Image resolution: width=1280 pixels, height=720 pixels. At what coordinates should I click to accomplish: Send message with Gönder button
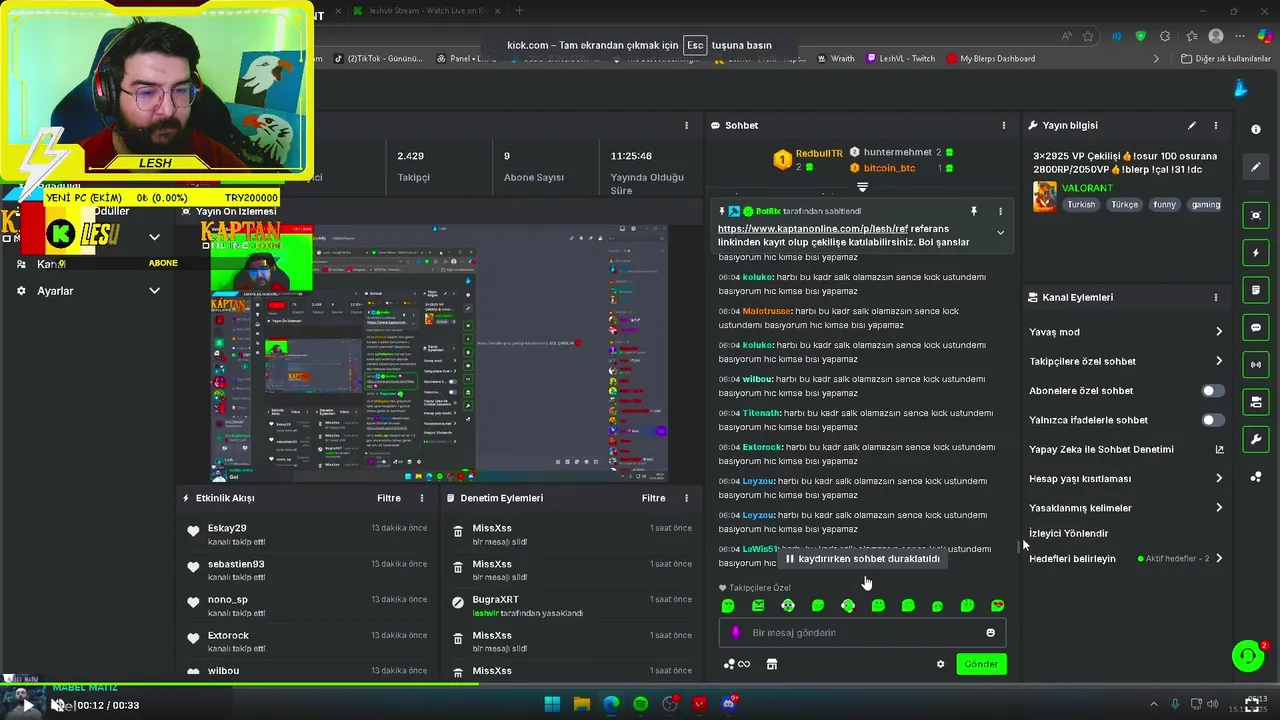click(x=981, y=664)
